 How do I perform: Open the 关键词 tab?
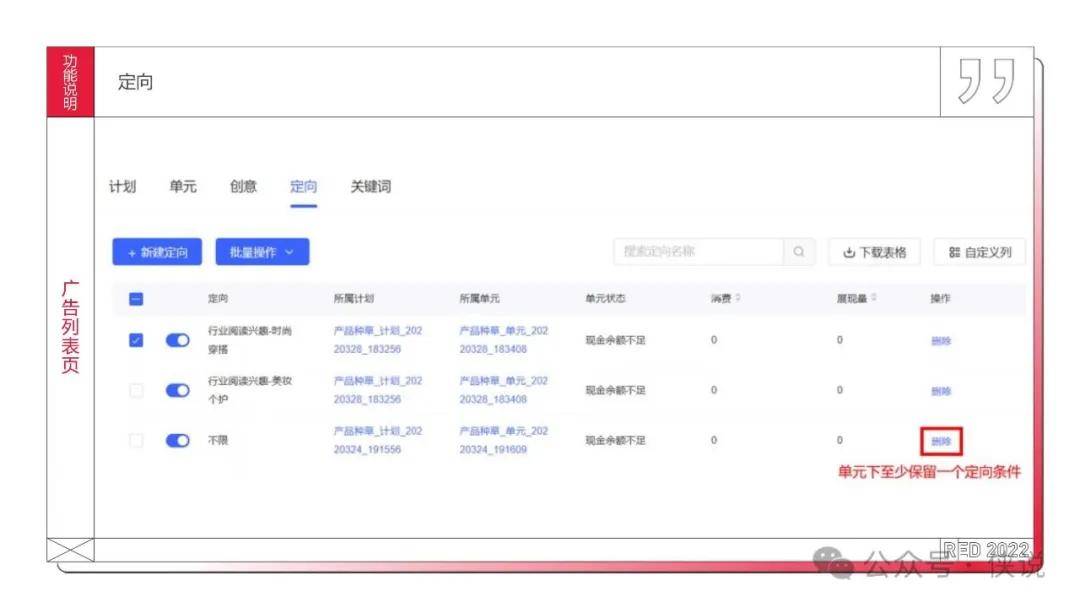coord(371,187)
